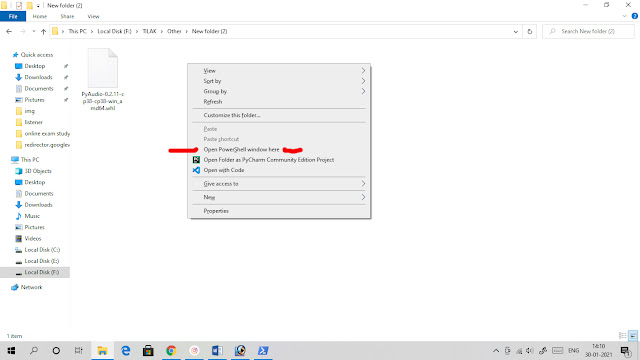The height and width of the screenshot is (360, 640).
Task: Open Network in navigation pane
Action: coord(31,287)
